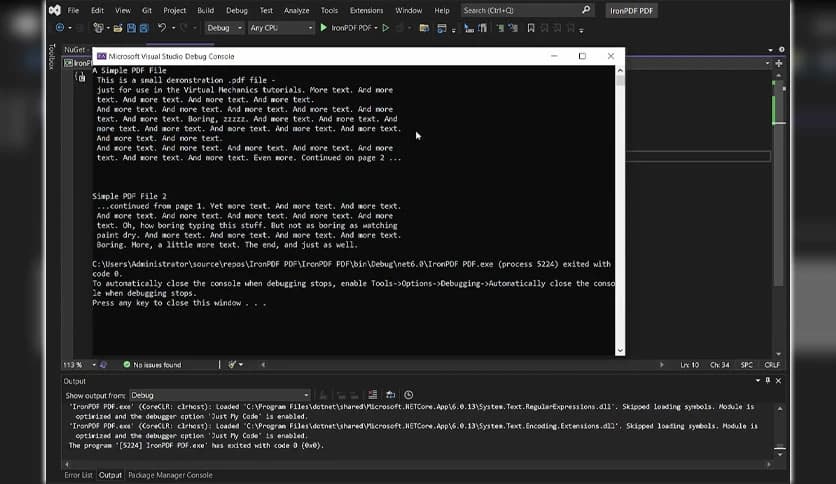The height and width of the screenshot is (484, 836).
Task: Open the Debug menu
Action: (237, 10)
